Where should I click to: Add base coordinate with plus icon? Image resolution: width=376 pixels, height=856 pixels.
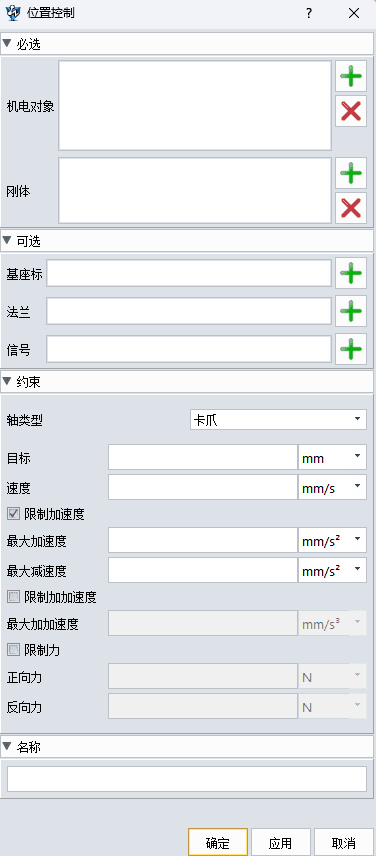tap(350, 274)
